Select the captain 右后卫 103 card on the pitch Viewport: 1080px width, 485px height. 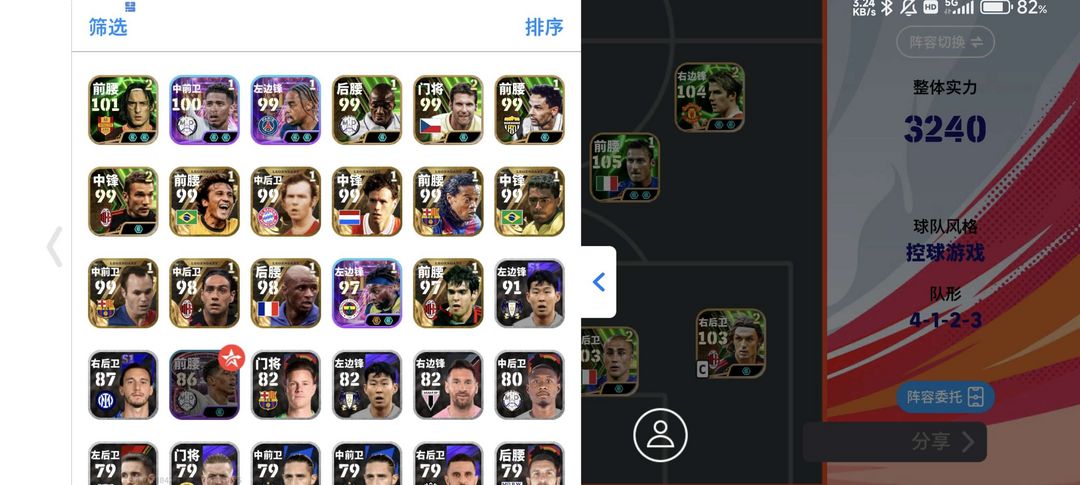tap(731, 343)
